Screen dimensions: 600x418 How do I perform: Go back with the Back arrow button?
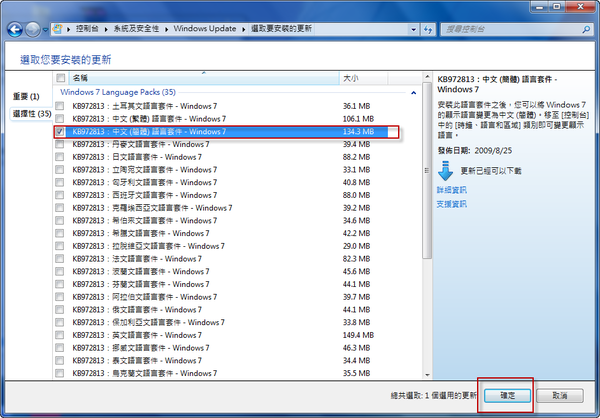click(x=15, y=29)
